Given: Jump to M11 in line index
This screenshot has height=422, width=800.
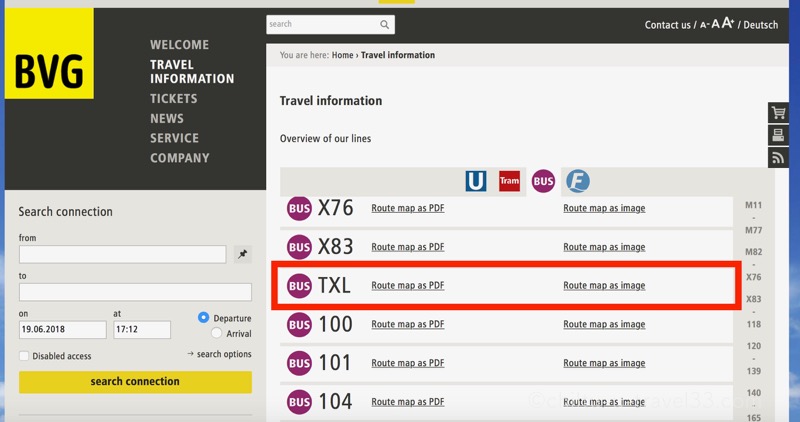Looking at the screenshot, I should (754, 205).
